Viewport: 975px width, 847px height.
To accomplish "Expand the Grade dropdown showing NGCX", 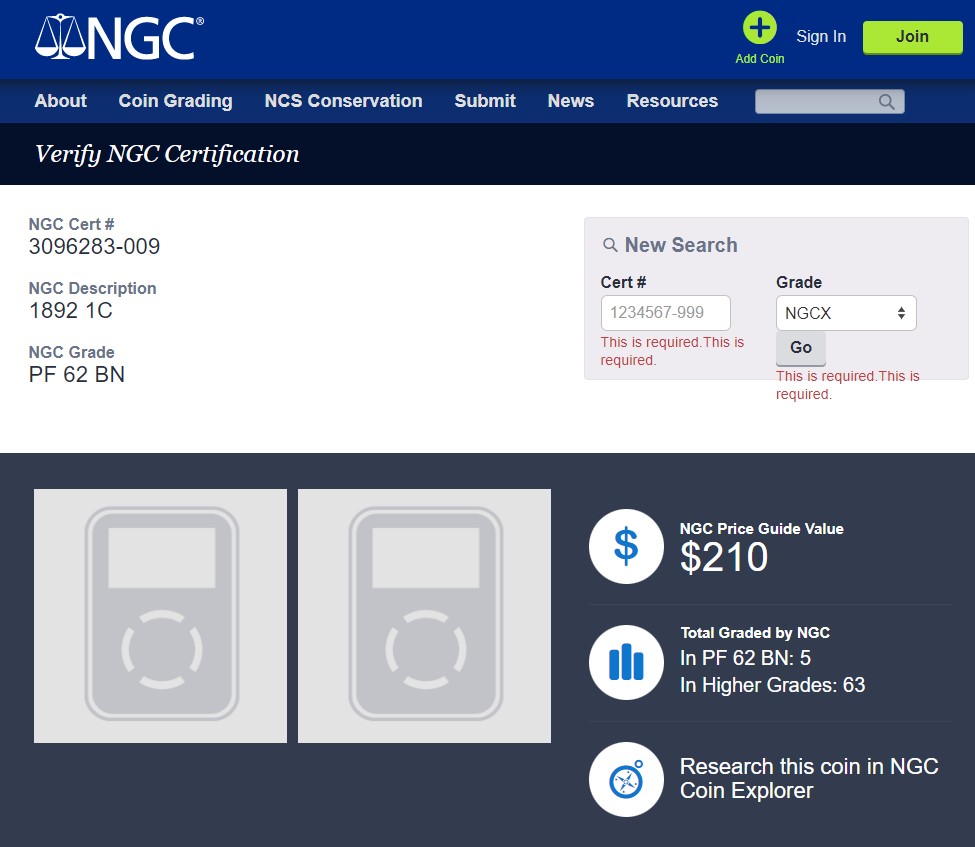I will [x=845, y=313].
